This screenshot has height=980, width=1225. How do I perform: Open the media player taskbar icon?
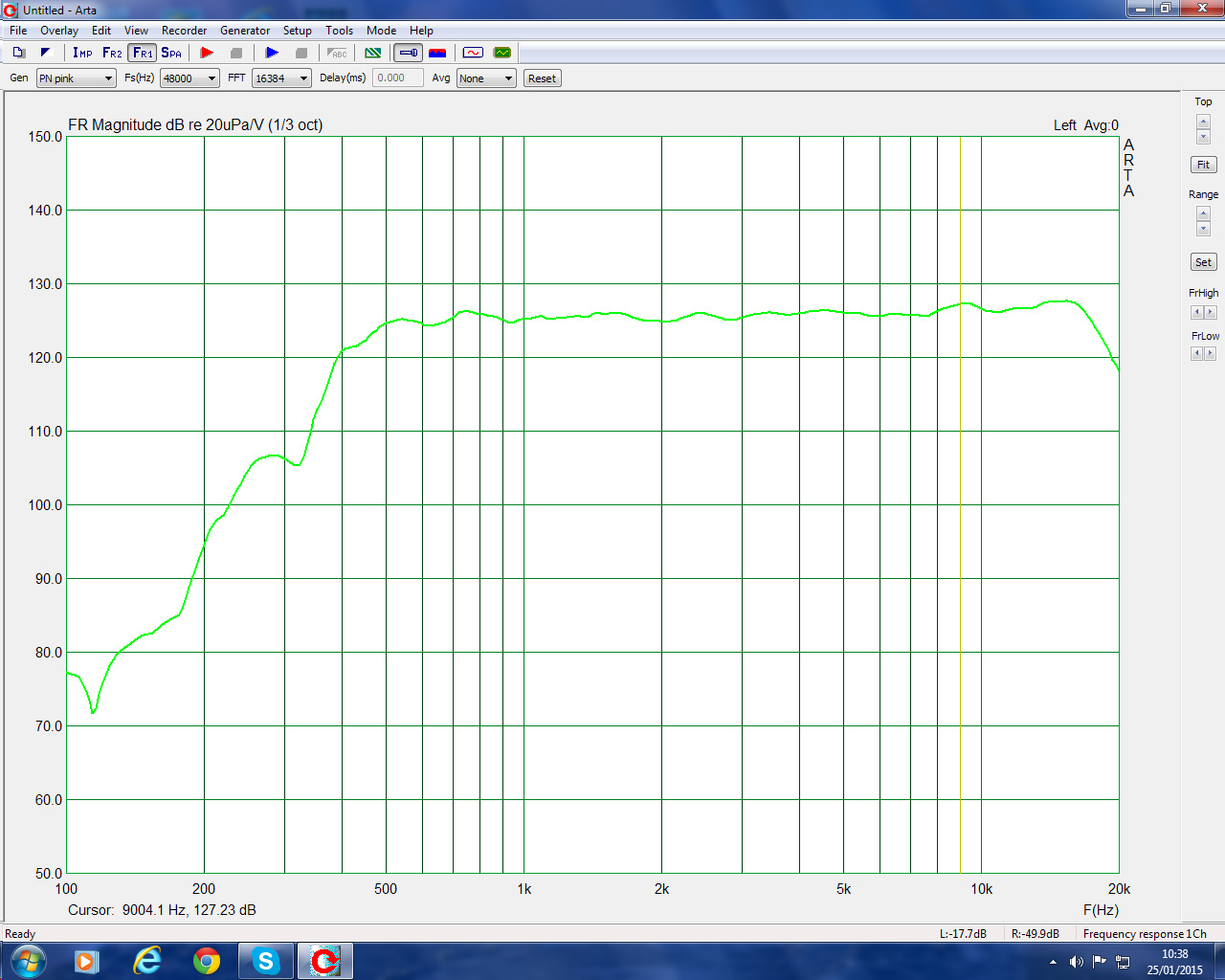tap(86, 961)
